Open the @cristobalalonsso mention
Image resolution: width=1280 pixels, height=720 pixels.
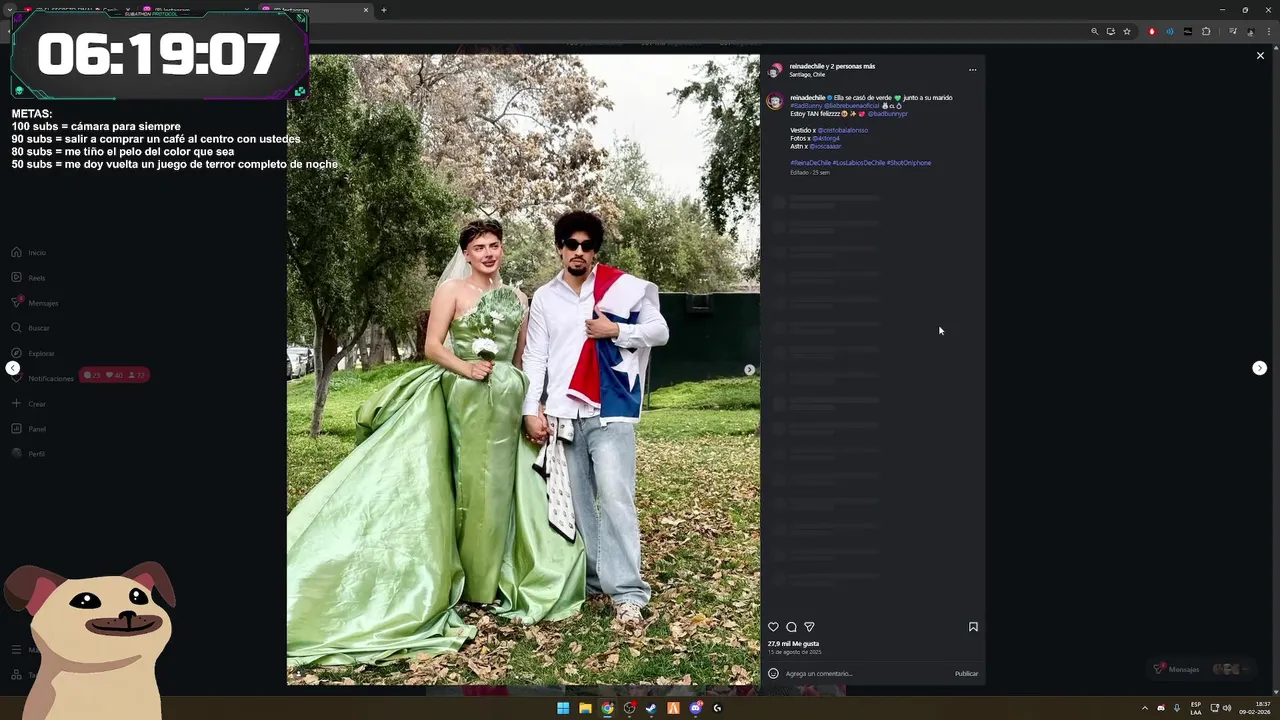(842, 130)
